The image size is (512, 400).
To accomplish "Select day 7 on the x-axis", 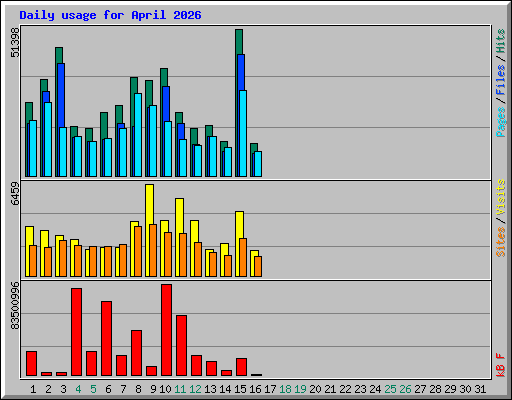I will (x=123, y=389).
